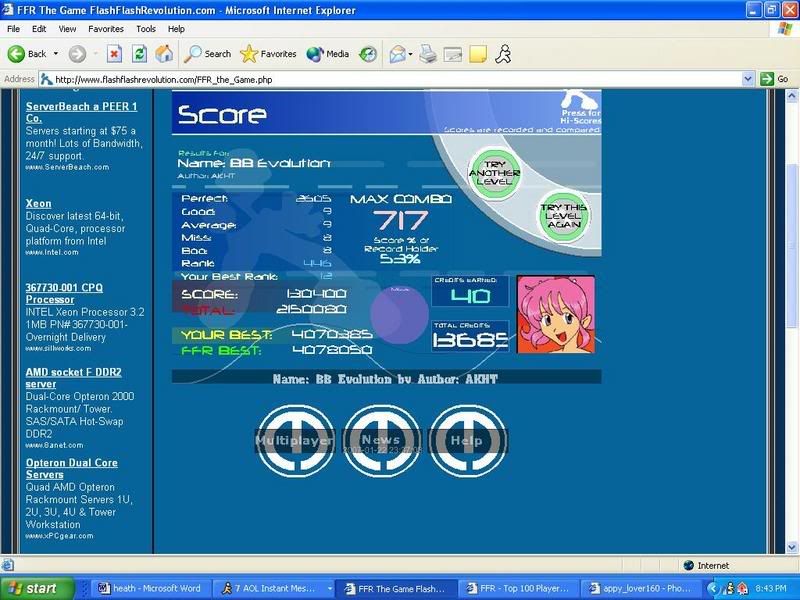Switch to FFR - Top 100 Players taskbar item
This screenshot has height=600, width=800.
click(x=518, y=588)
